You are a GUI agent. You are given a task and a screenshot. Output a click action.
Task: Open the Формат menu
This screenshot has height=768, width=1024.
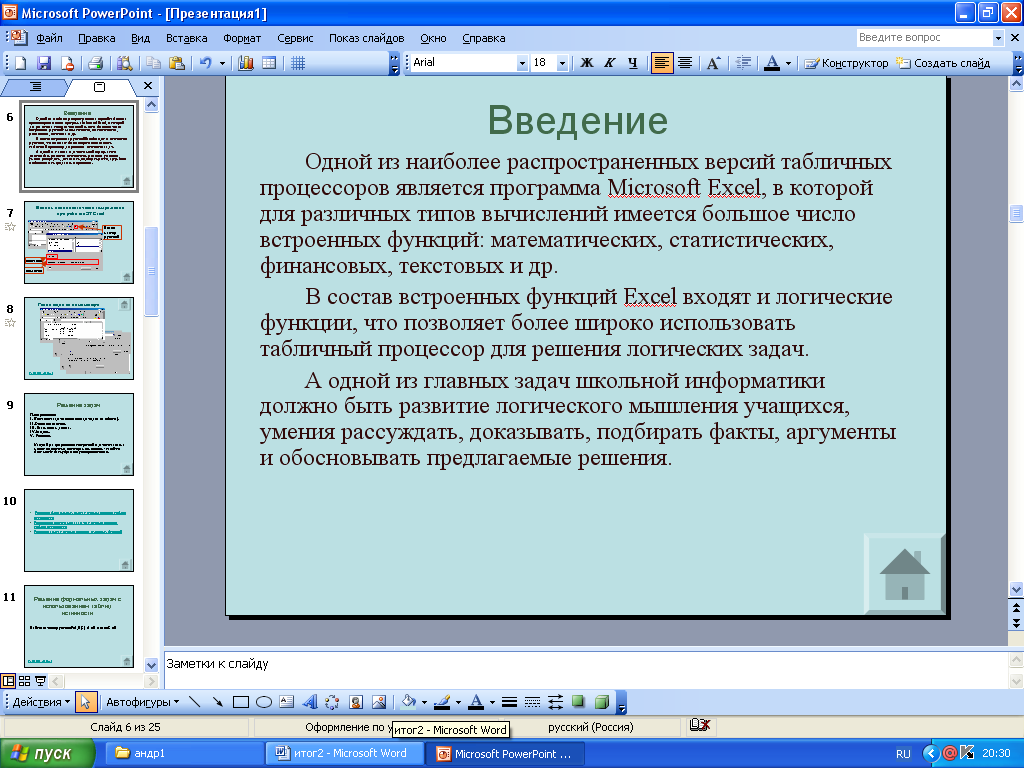(x=242, y=38)
